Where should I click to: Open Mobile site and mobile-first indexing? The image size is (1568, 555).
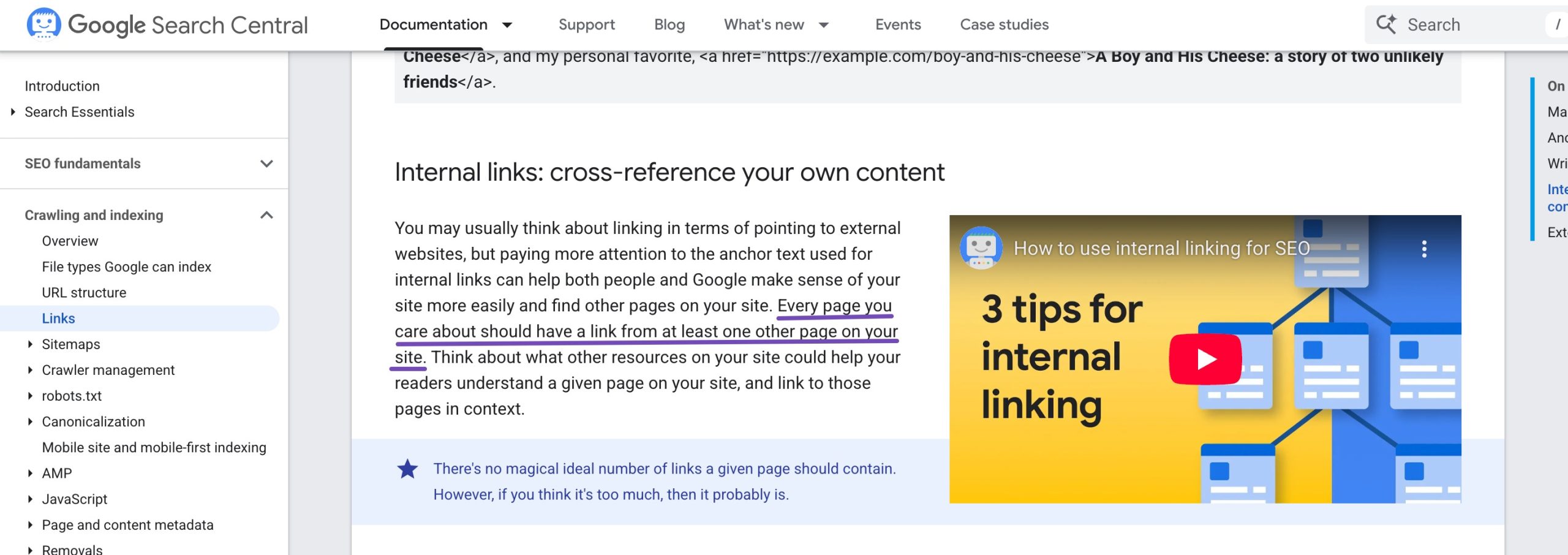coord(154,448)
